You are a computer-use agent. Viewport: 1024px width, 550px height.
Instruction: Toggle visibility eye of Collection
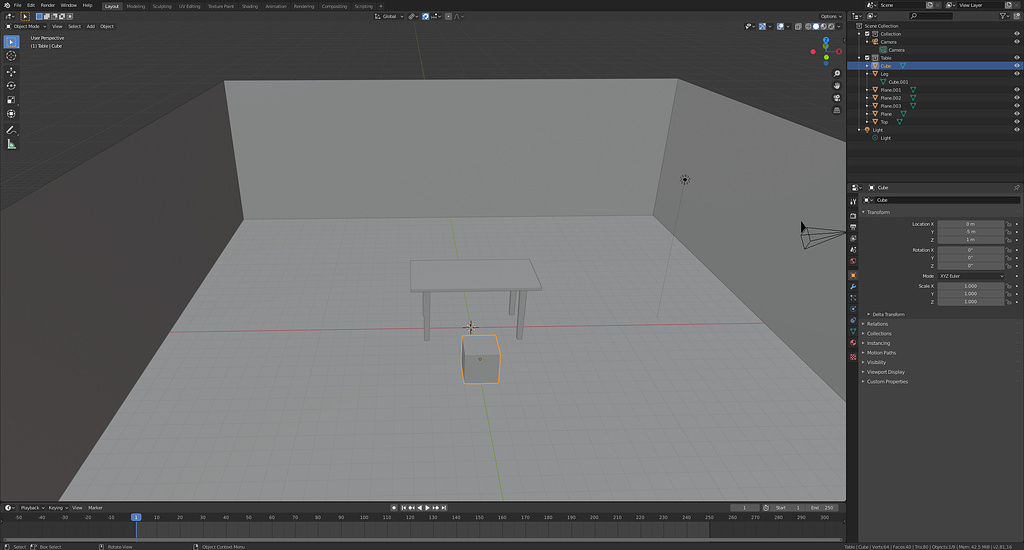pyautogui.click(x=1016, y=34)
